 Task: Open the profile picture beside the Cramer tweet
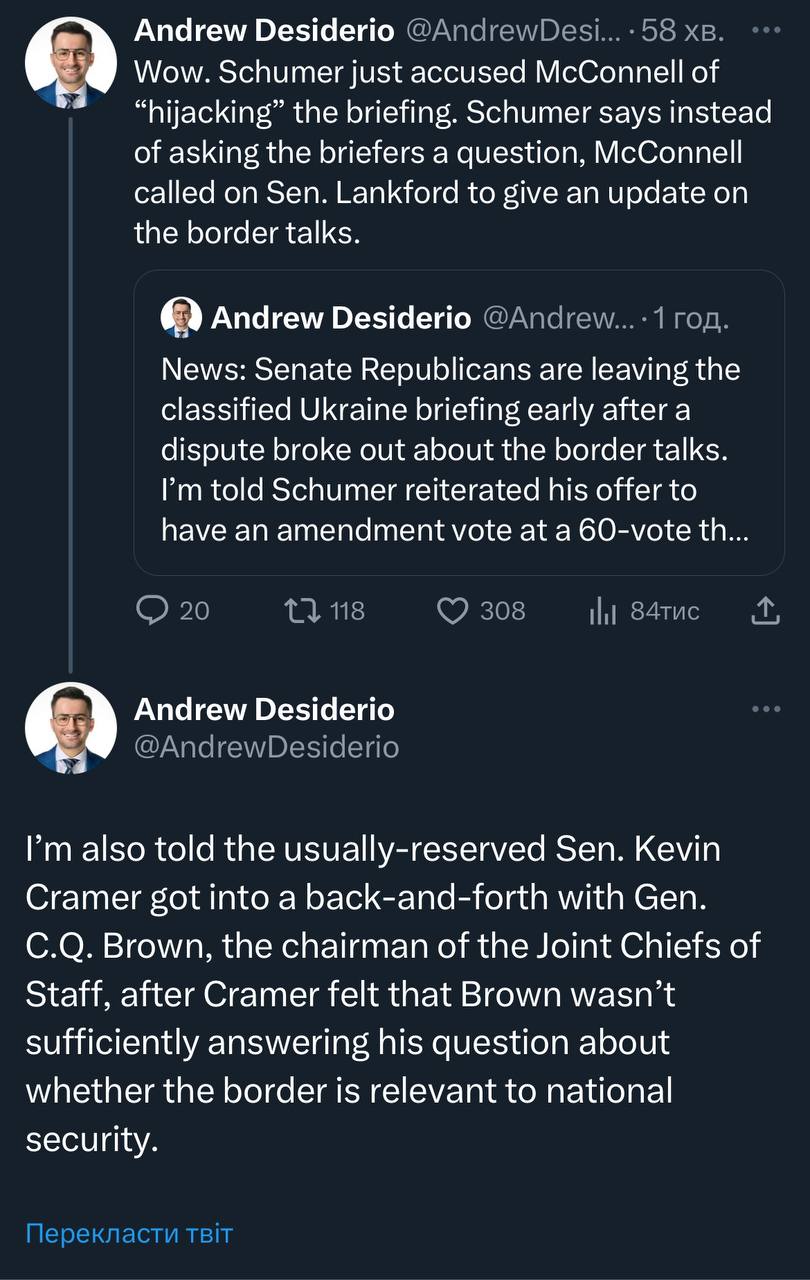[70, 727]
